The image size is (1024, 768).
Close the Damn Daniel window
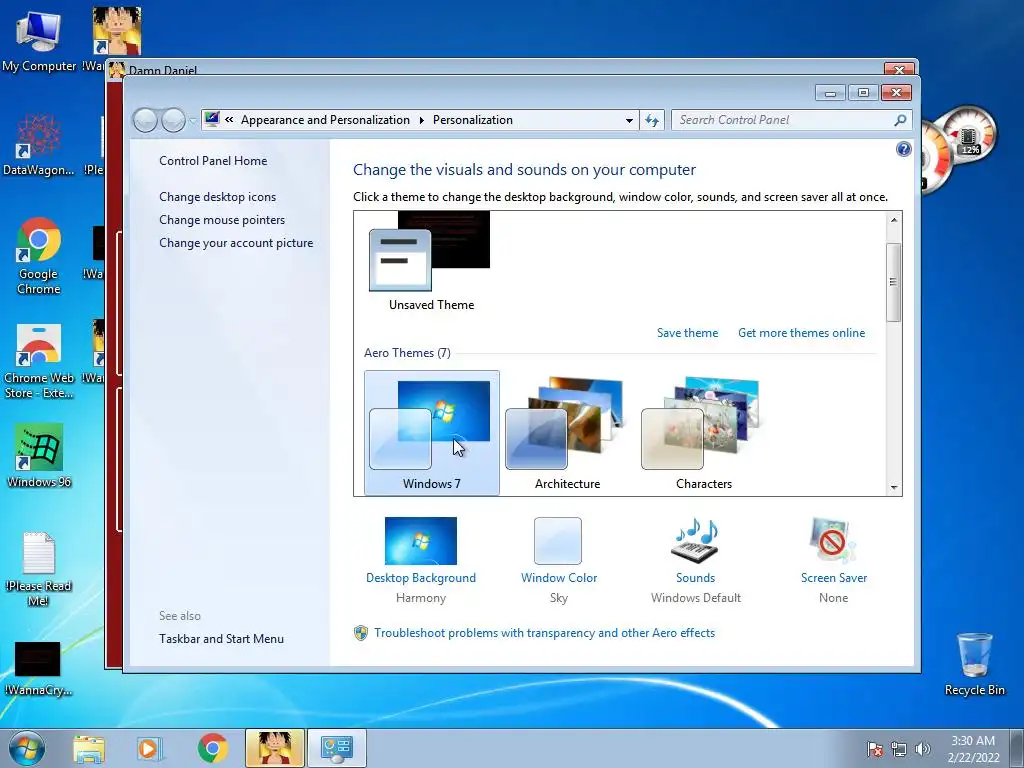[x=899, y=69]
